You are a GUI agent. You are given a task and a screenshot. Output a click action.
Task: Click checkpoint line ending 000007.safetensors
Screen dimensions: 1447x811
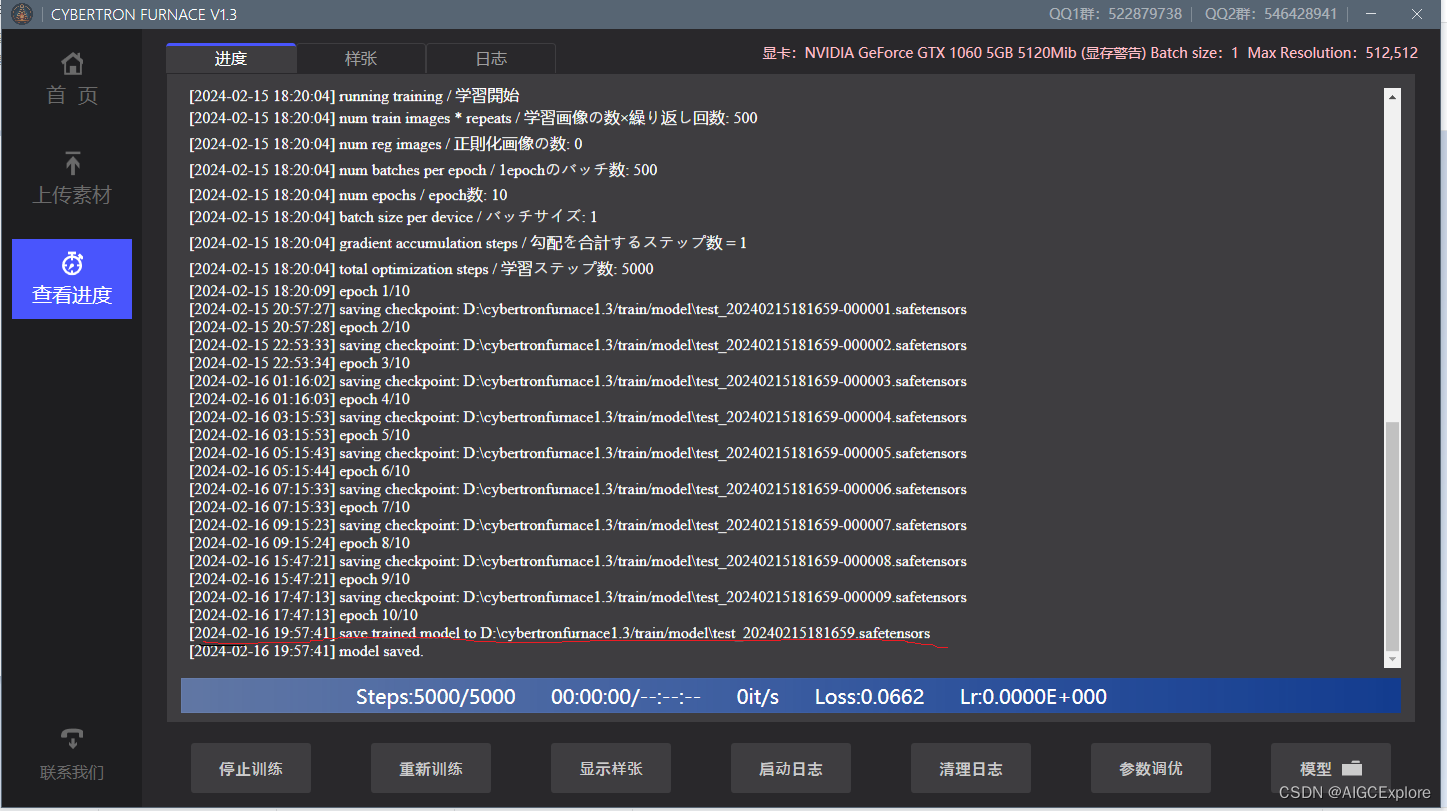[x=578, y=525]
